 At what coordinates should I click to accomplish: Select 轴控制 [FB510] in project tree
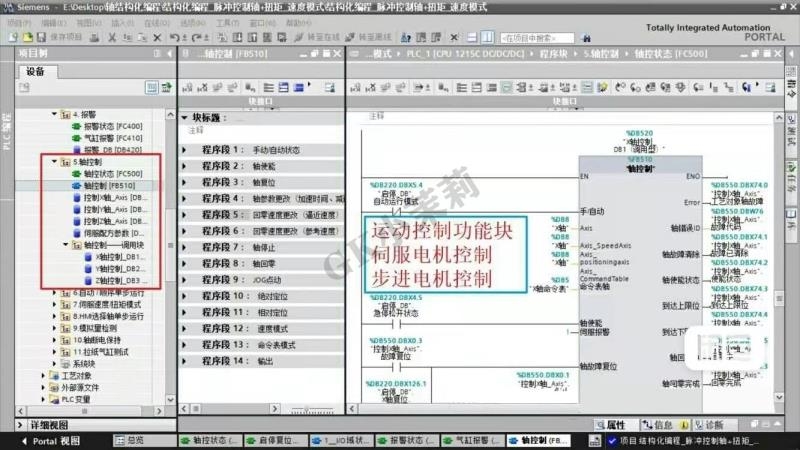point(109,186)
